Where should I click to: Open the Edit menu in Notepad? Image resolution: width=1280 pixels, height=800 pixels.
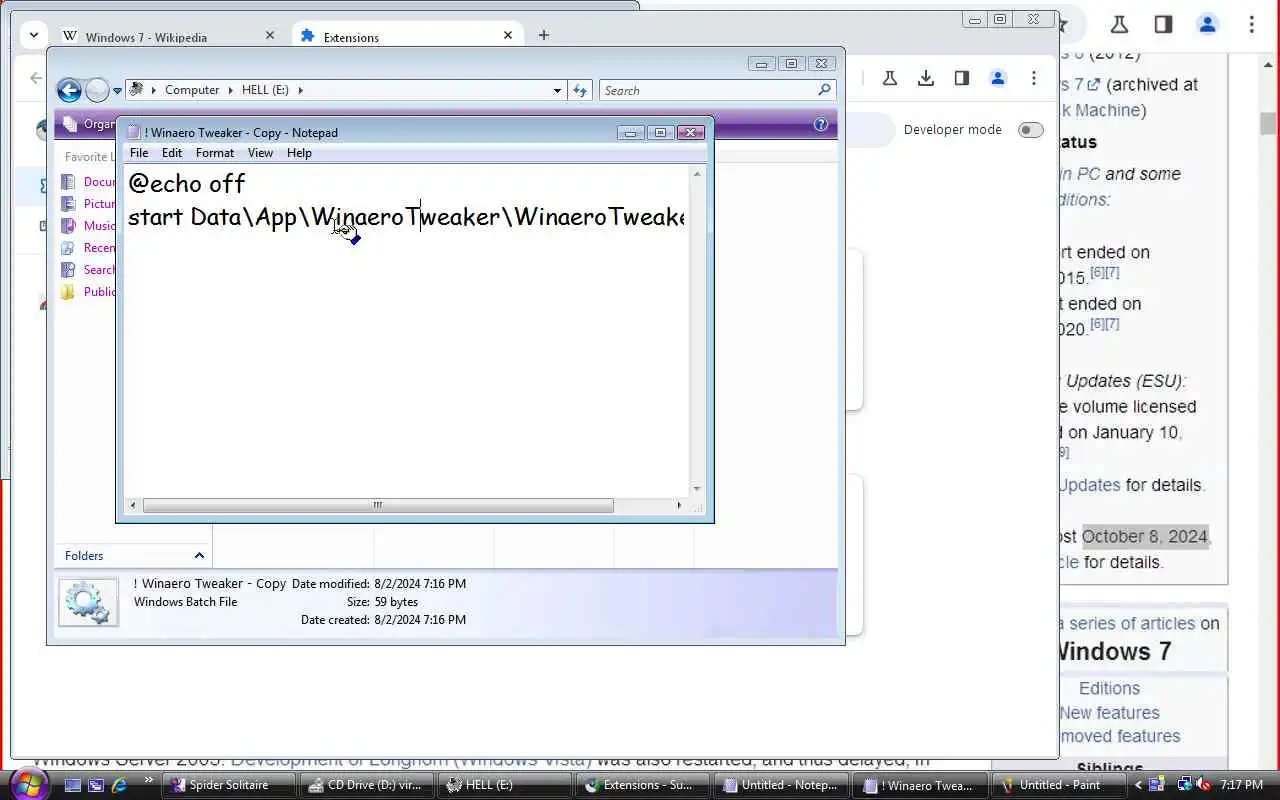pyautogui.click(x=172, y=153)
